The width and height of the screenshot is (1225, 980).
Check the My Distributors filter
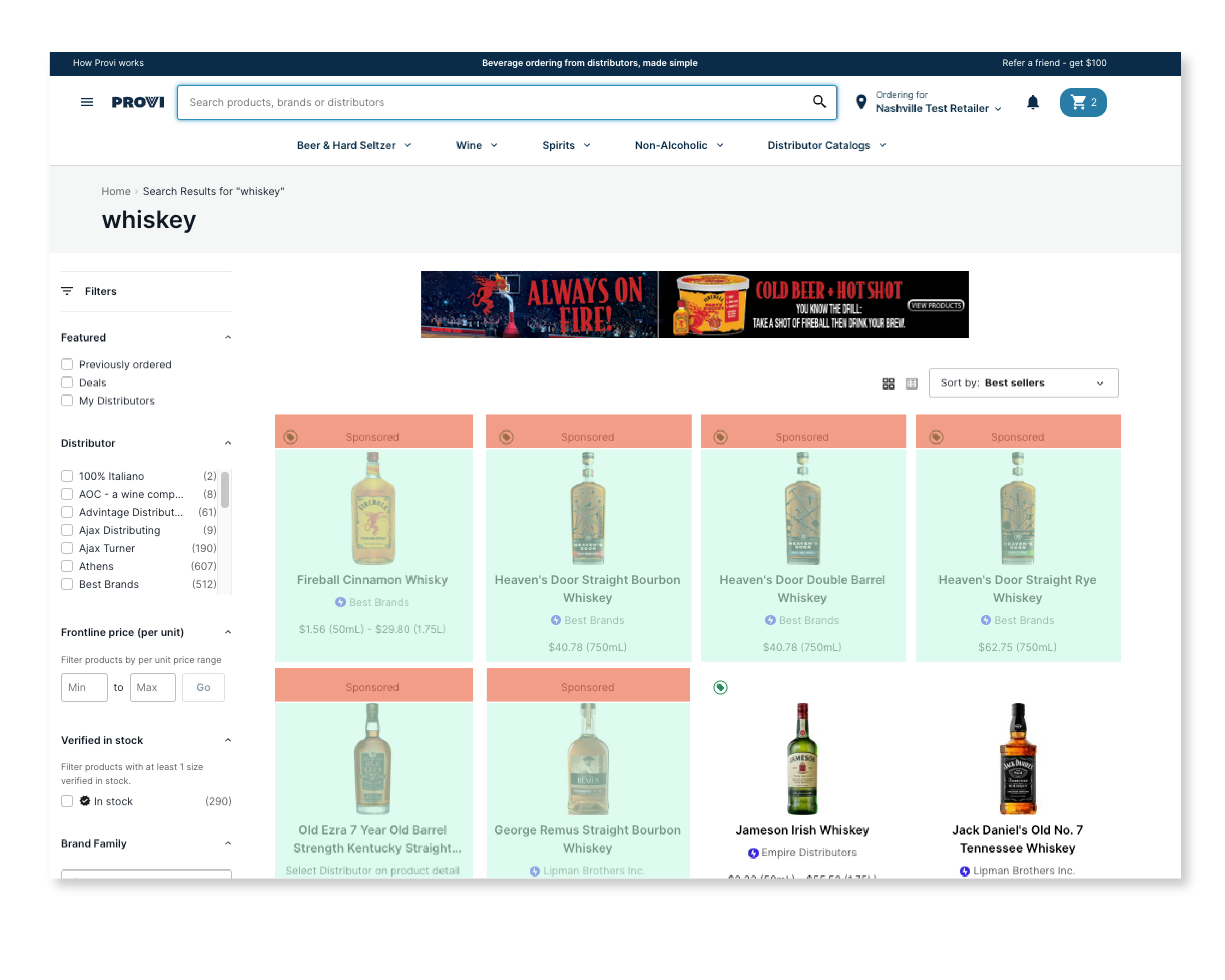pyautogui.click(x=66, y=400)
